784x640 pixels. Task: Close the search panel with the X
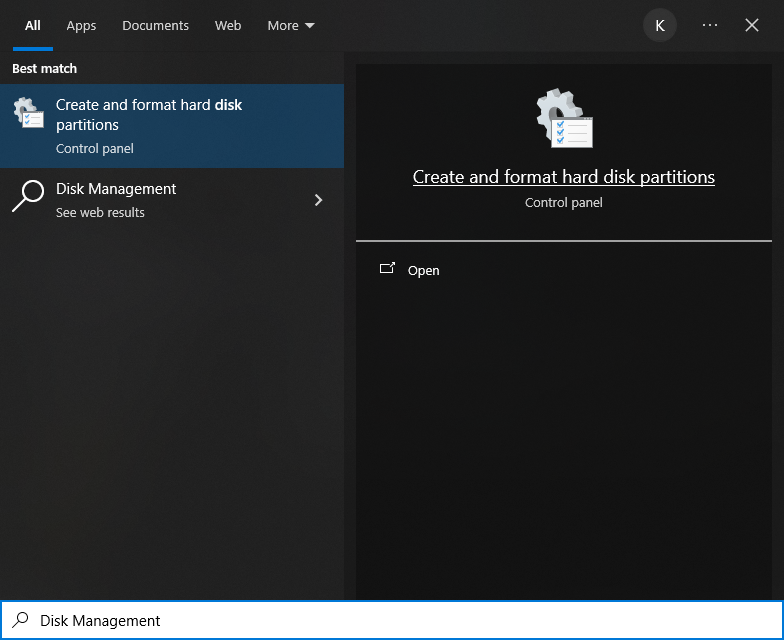[x=752, y=25]
